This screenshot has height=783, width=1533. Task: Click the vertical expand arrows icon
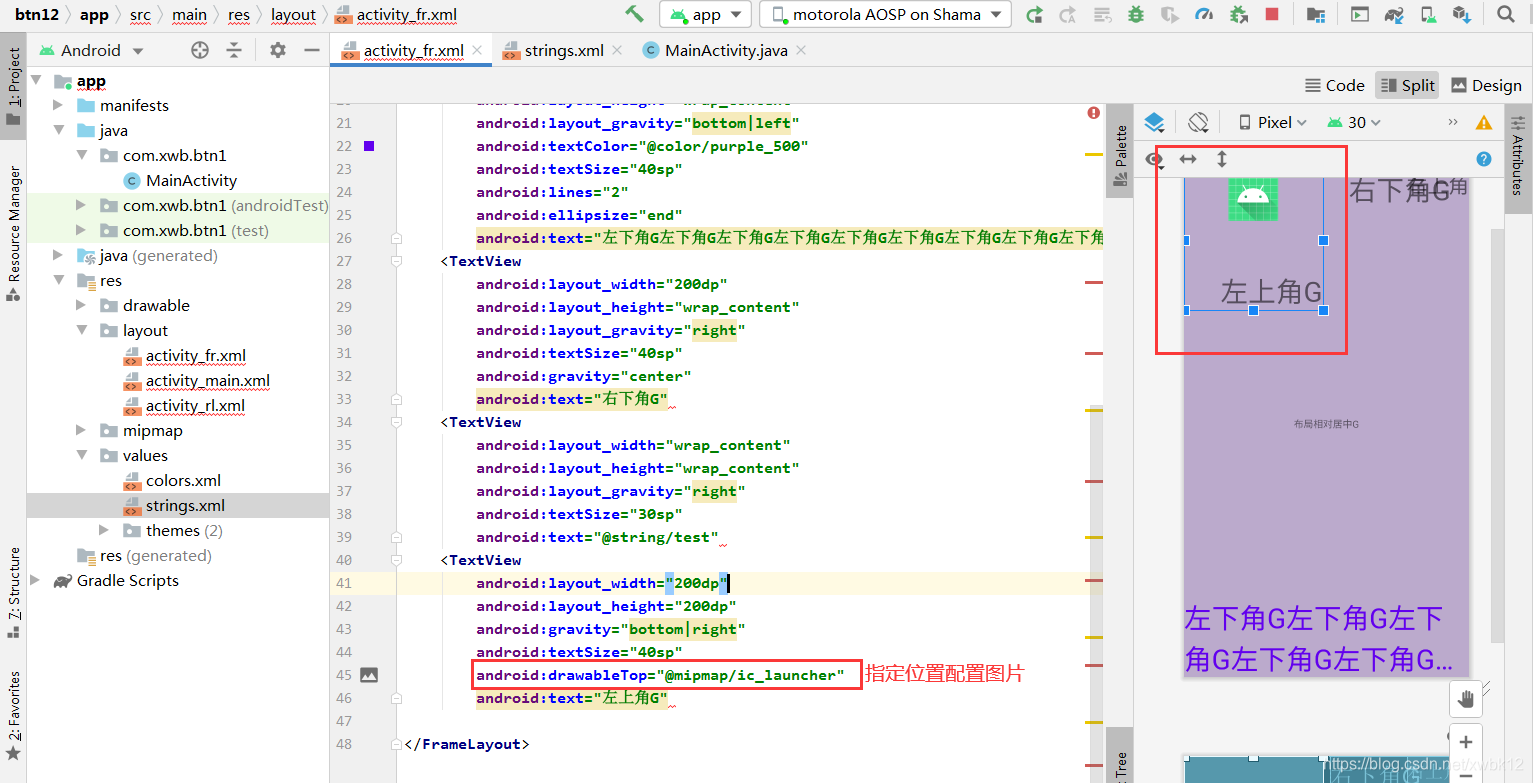(1221, 159)
